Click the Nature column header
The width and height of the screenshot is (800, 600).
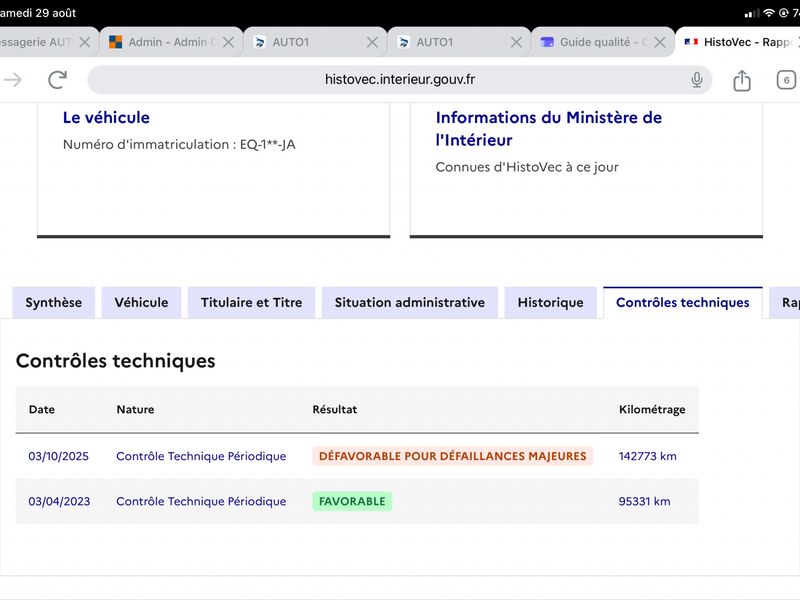(135, 409)
